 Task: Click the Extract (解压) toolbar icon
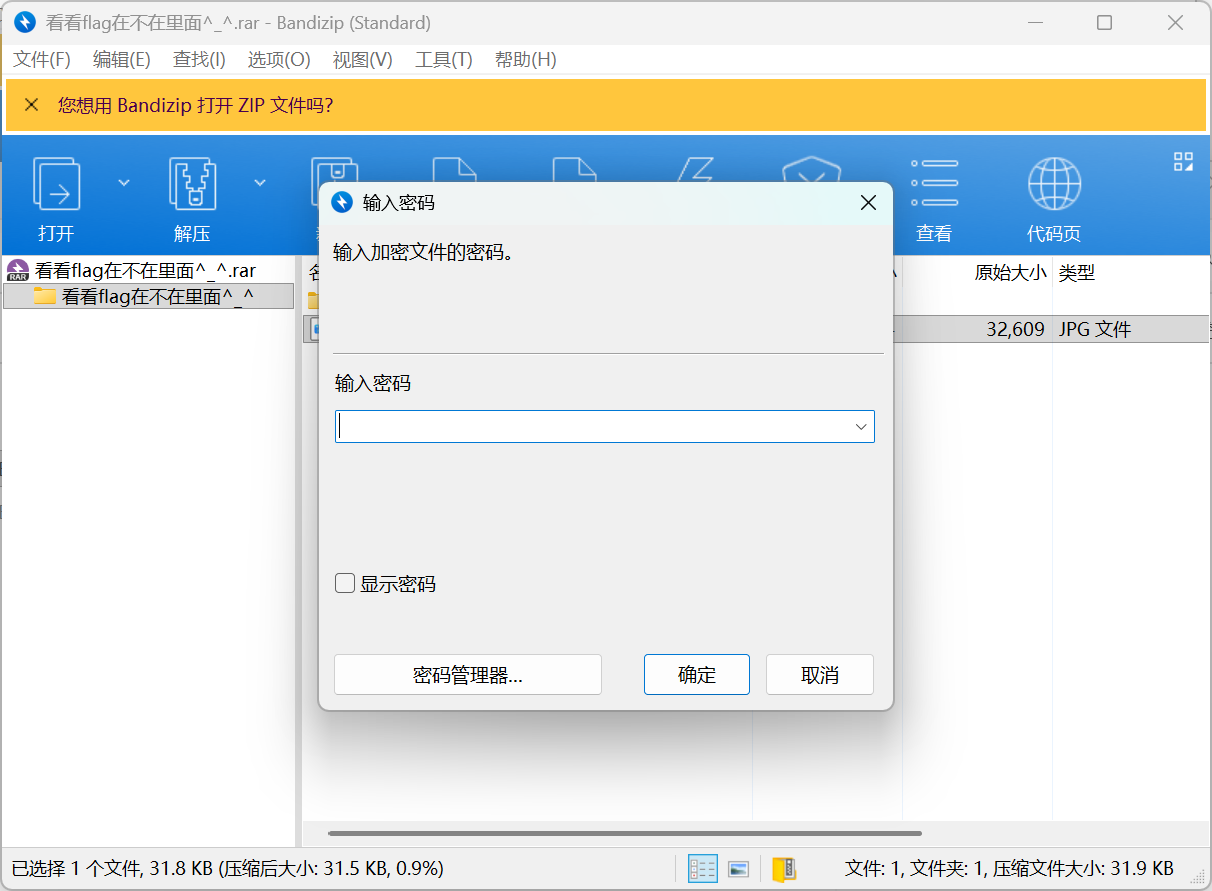pos(192,184)
